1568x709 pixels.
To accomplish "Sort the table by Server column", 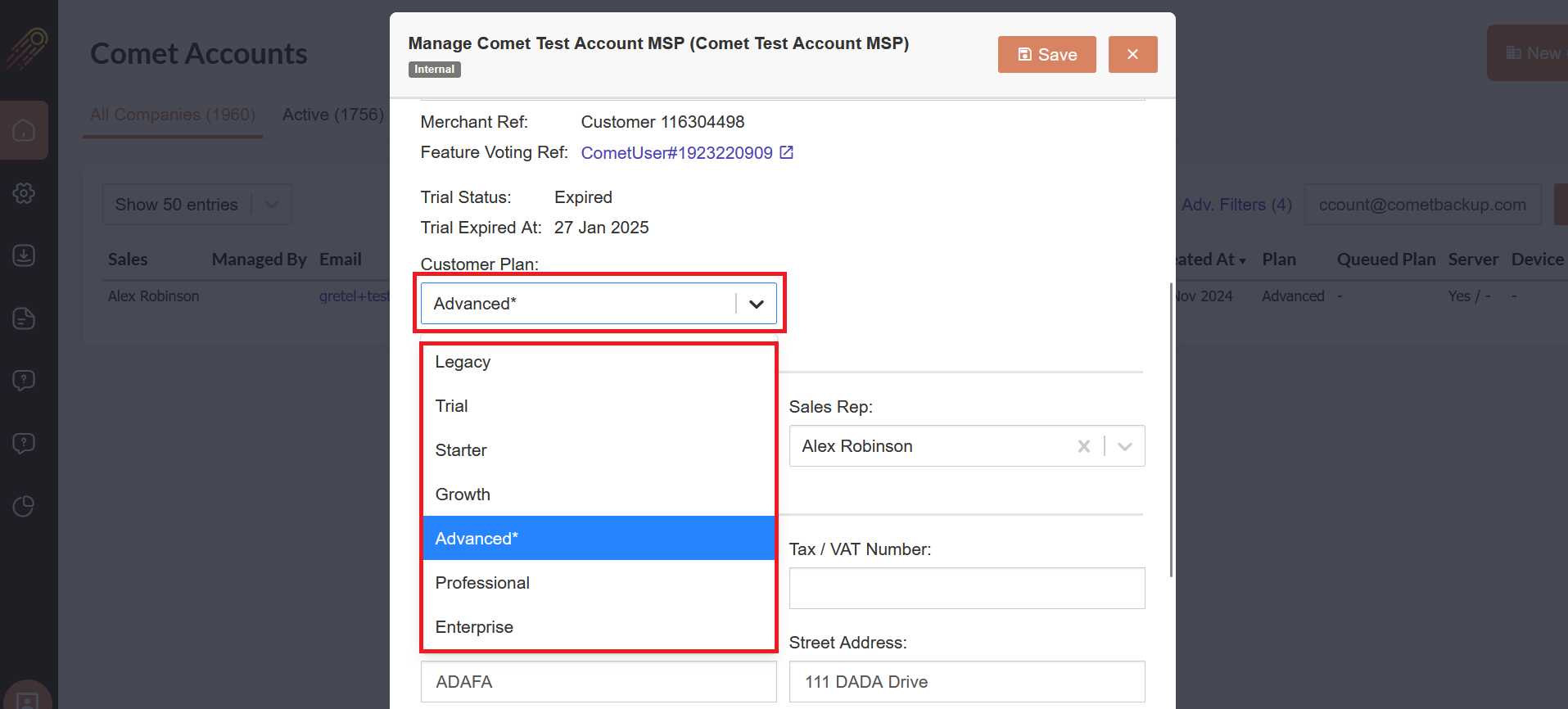I will 1473,260.
